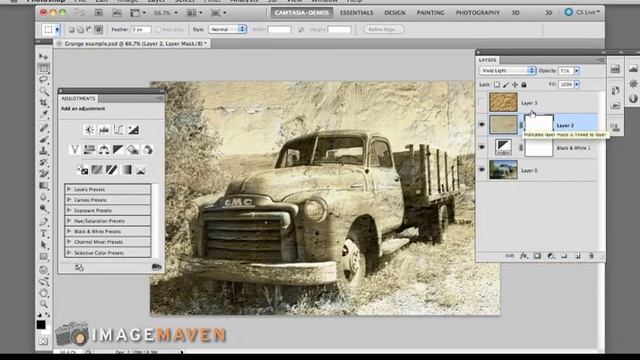Image resolution: width=640 pixels, height=360 pixels.
Task: Add a Black & White adjustment icon
Action: pyautogui.click(x=118, y=150)
